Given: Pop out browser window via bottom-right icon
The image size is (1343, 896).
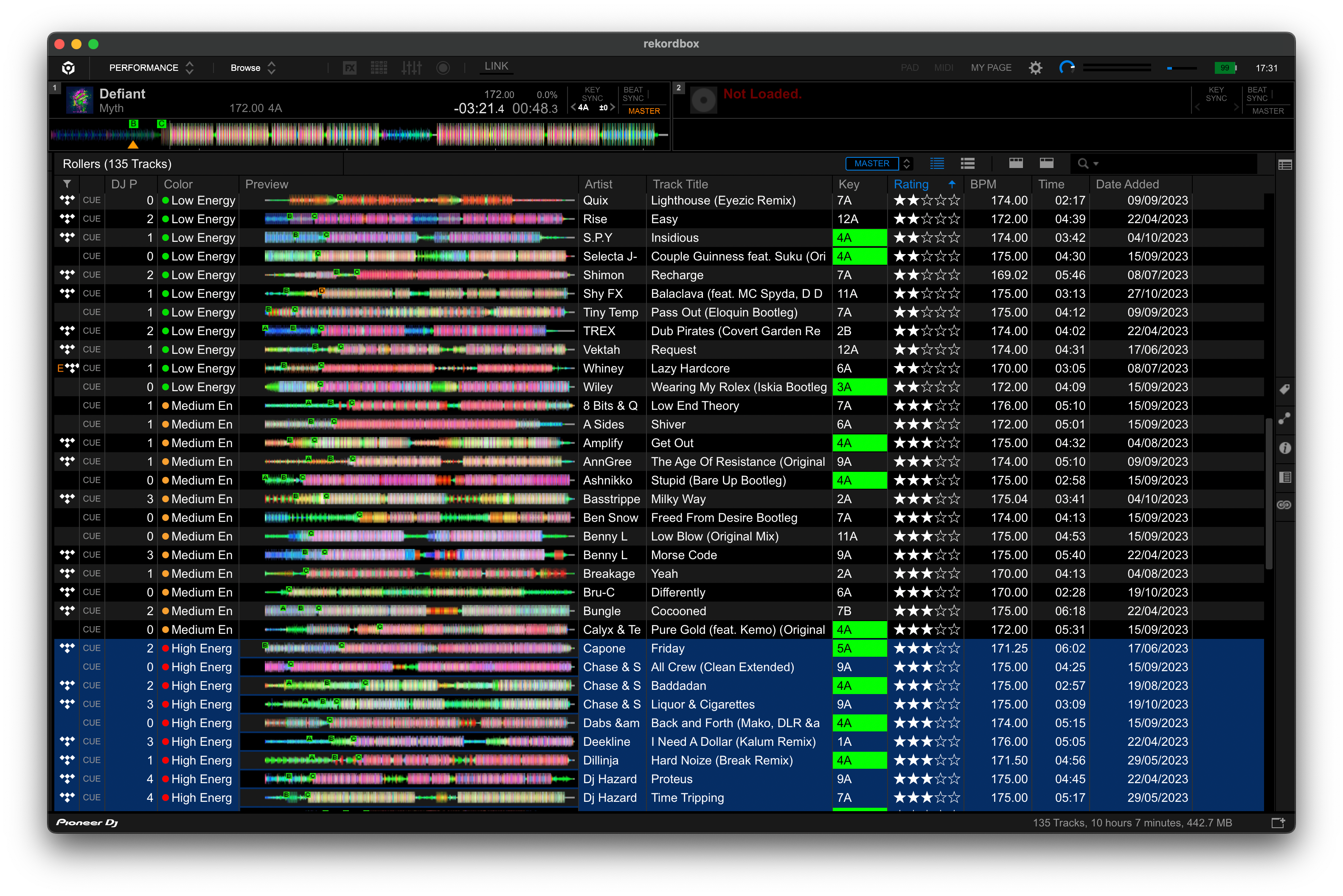Looking at the screenshot, I should click(1278, 823).
